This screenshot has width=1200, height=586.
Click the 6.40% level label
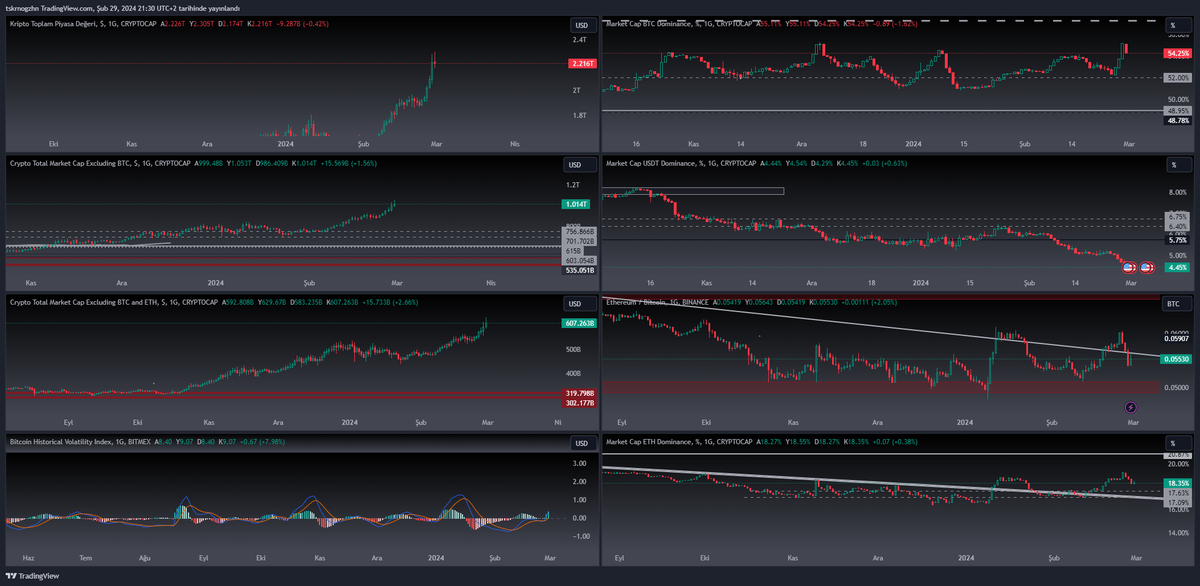tap(1177, 227)
